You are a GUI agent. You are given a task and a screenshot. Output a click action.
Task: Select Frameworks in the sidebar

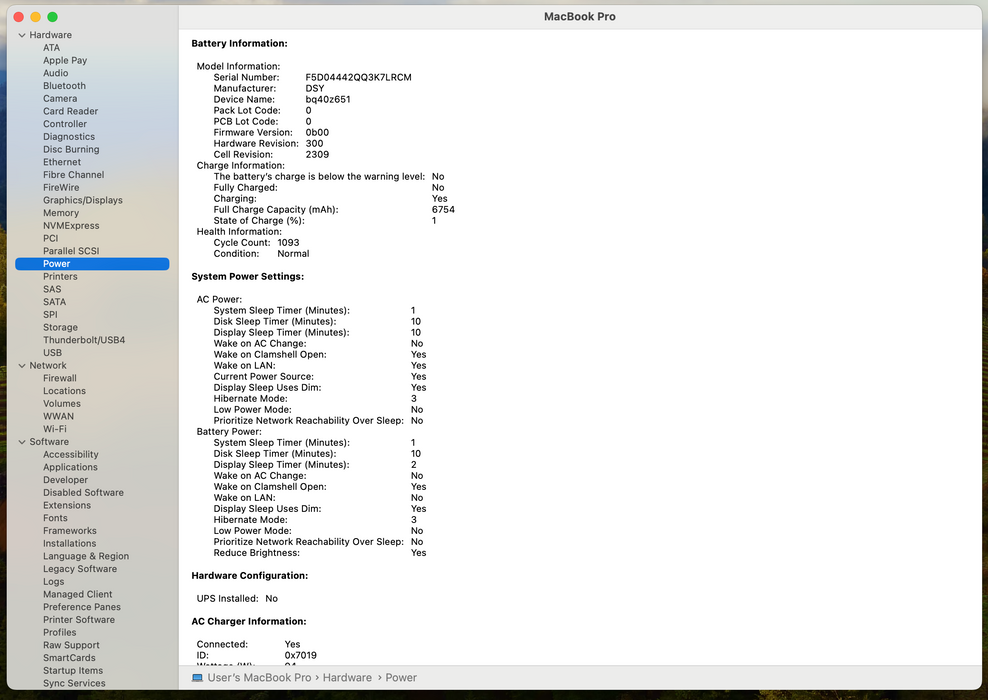(70, 531)
